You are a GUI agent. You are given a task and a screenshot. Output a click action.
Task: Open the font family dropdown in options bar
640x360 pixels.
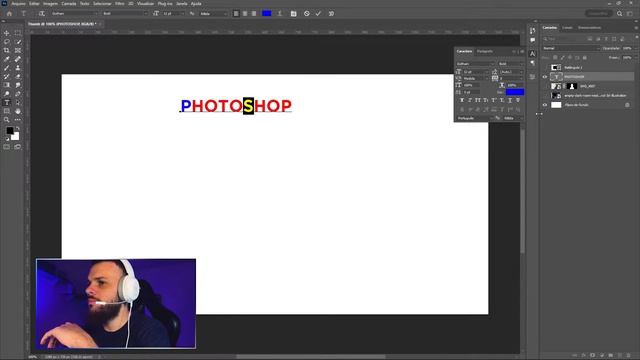[x=74, y=13]
